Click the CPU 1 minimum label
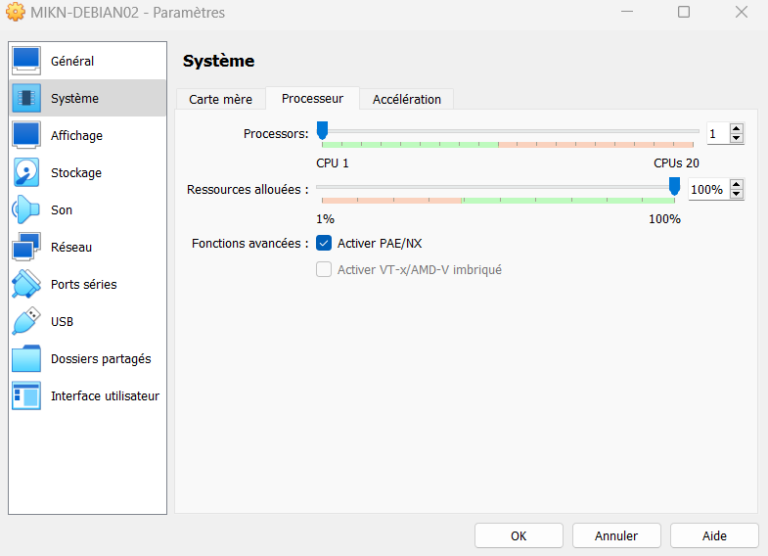The height and width of the screenshot is (556, 768). point(333,163)
